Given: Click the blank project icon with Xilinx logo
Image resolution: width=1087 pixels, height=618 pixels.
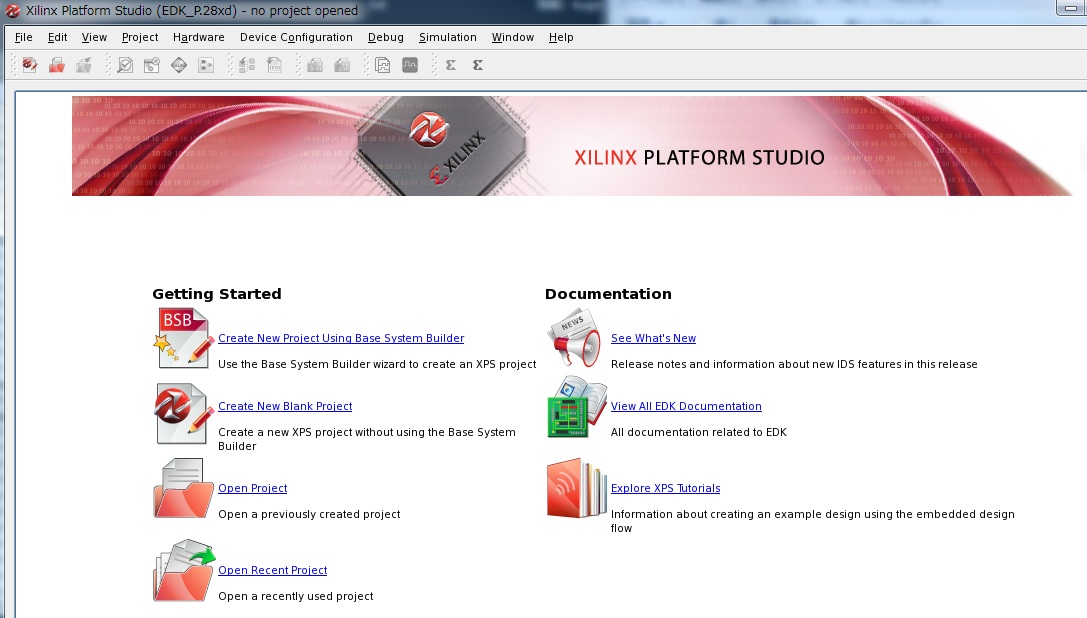Looking at the screenshot, I should pyautogui.click(x=183, y=414).
